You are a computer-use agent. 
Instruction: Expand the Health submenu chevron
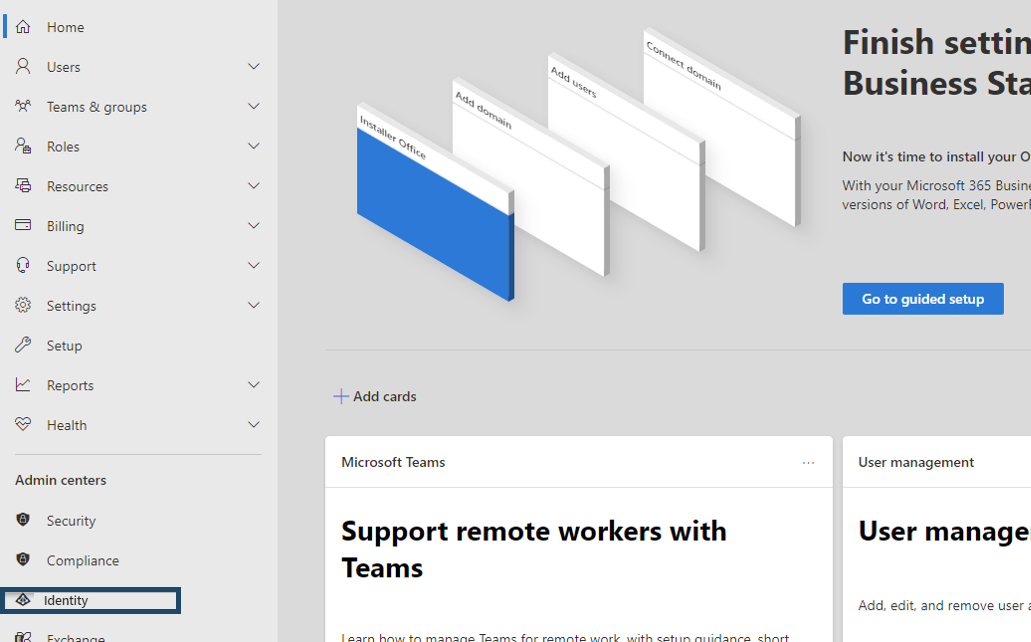253,424
